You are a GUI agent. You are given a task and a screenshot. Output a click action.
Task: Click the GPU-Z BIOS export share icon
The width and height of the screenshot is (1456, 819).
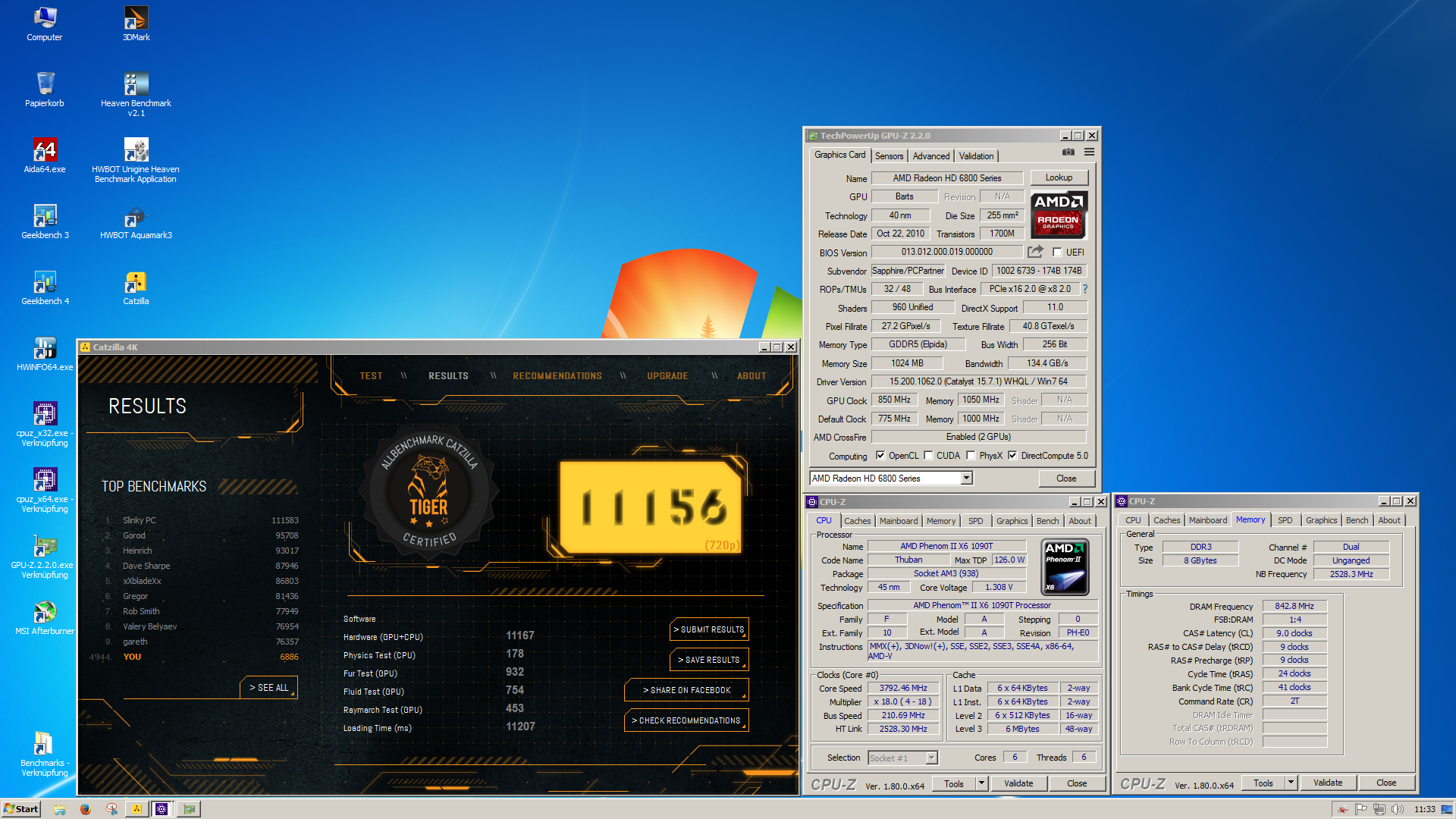[x=1035, y=252]
